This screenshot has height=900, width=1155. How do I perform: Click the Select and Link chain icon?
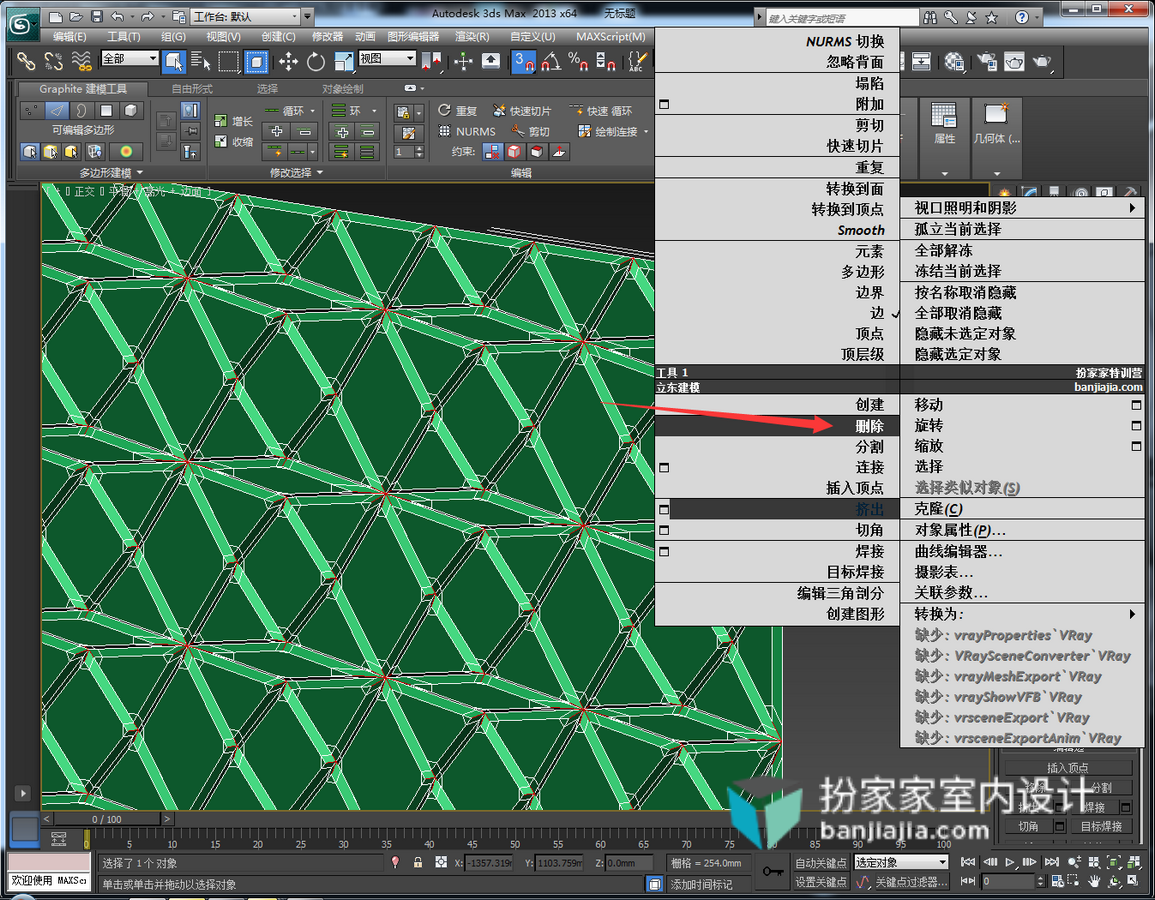click(x=26, y=61)
